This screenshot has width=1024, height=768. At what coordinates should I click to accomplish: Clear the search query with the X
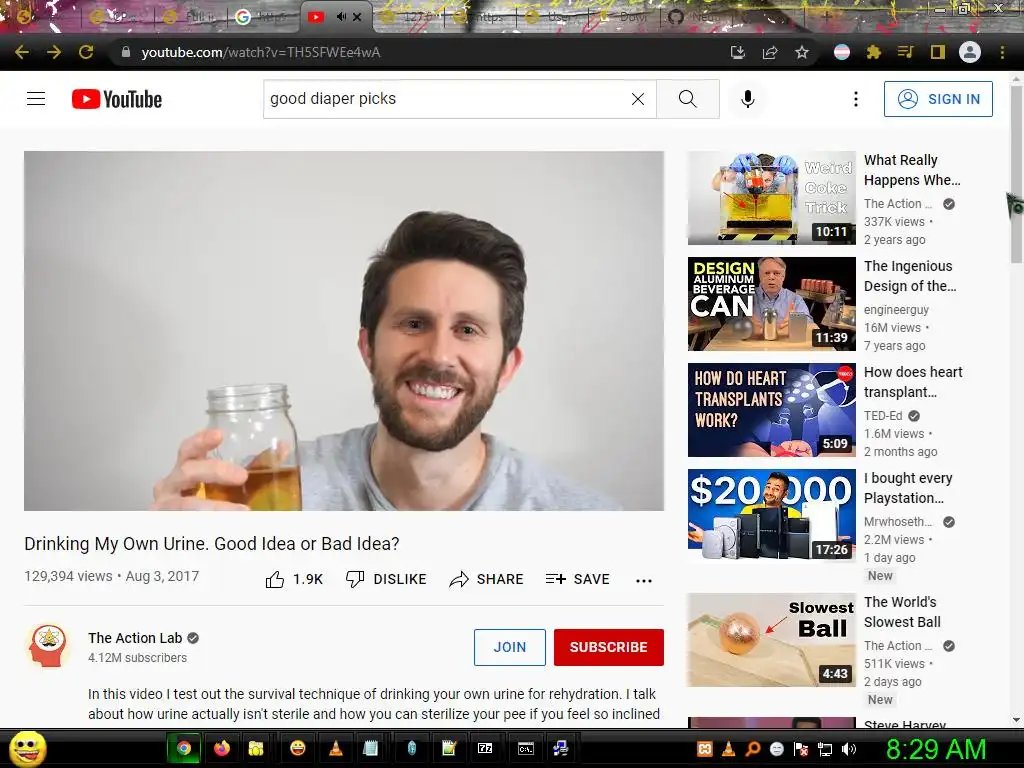pyautogui.click(x=638, y=99)
